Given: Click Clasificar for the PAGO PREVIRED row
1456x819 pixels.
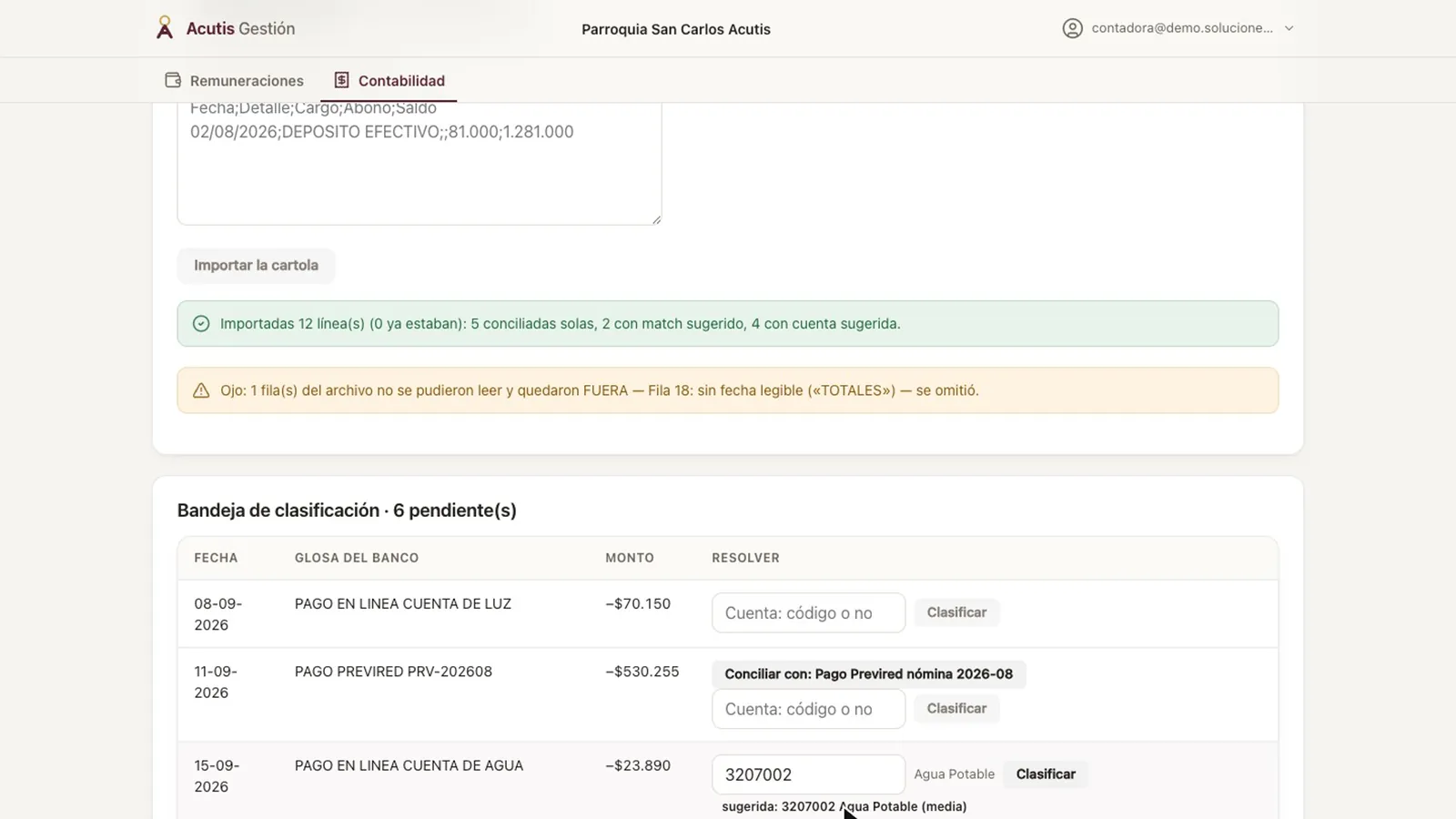Looking at the screenshot, I should point(956,708).
